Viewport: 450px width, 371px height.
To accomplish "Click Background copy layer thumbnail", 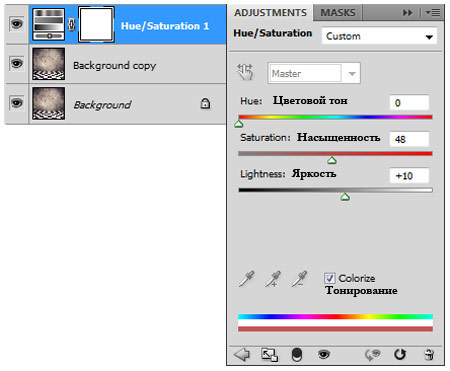I will click(x=49, y=64).
